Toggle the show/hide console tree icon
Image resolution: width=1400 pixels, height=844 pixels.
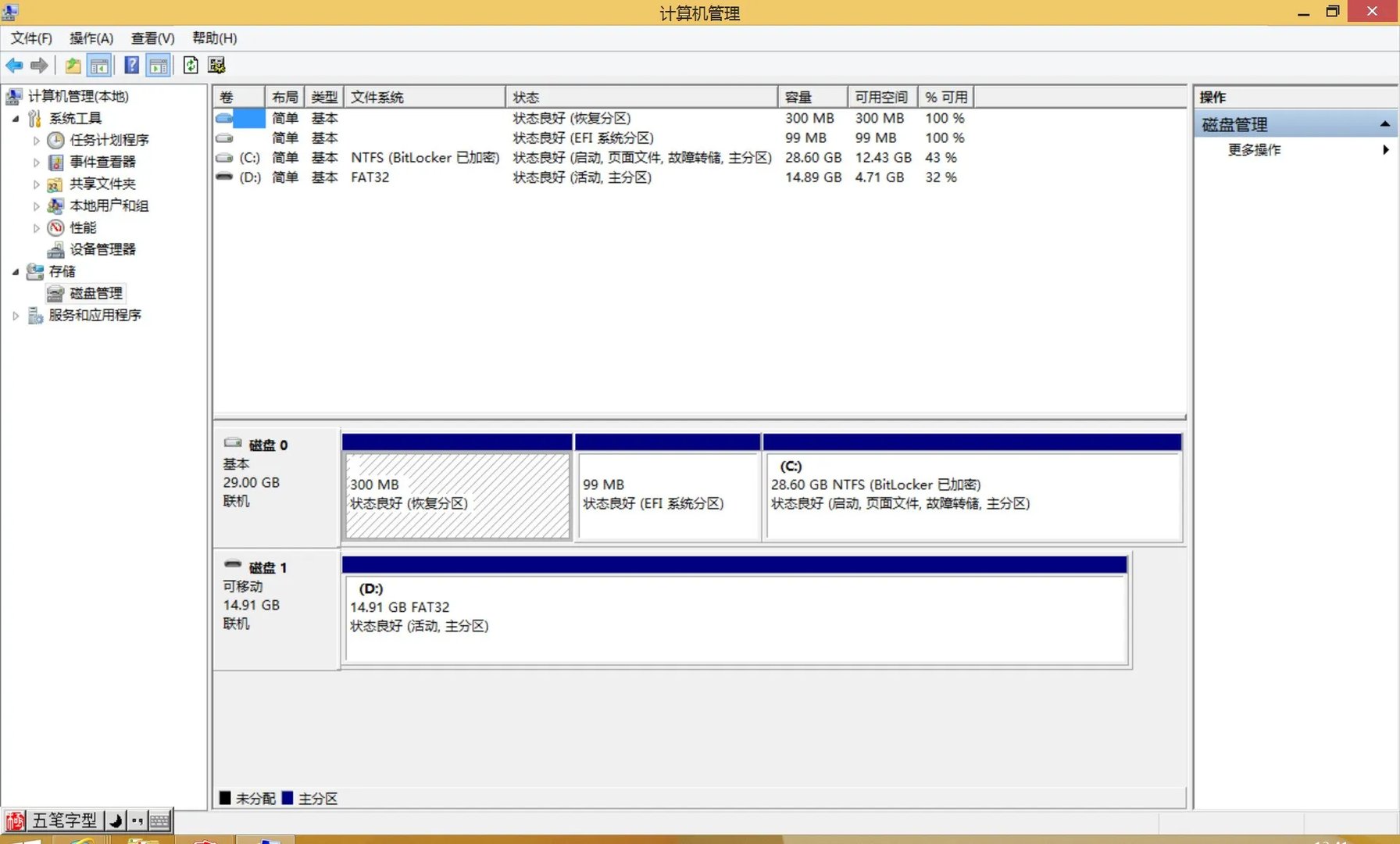pyautogui.click(x=99, y=66)
